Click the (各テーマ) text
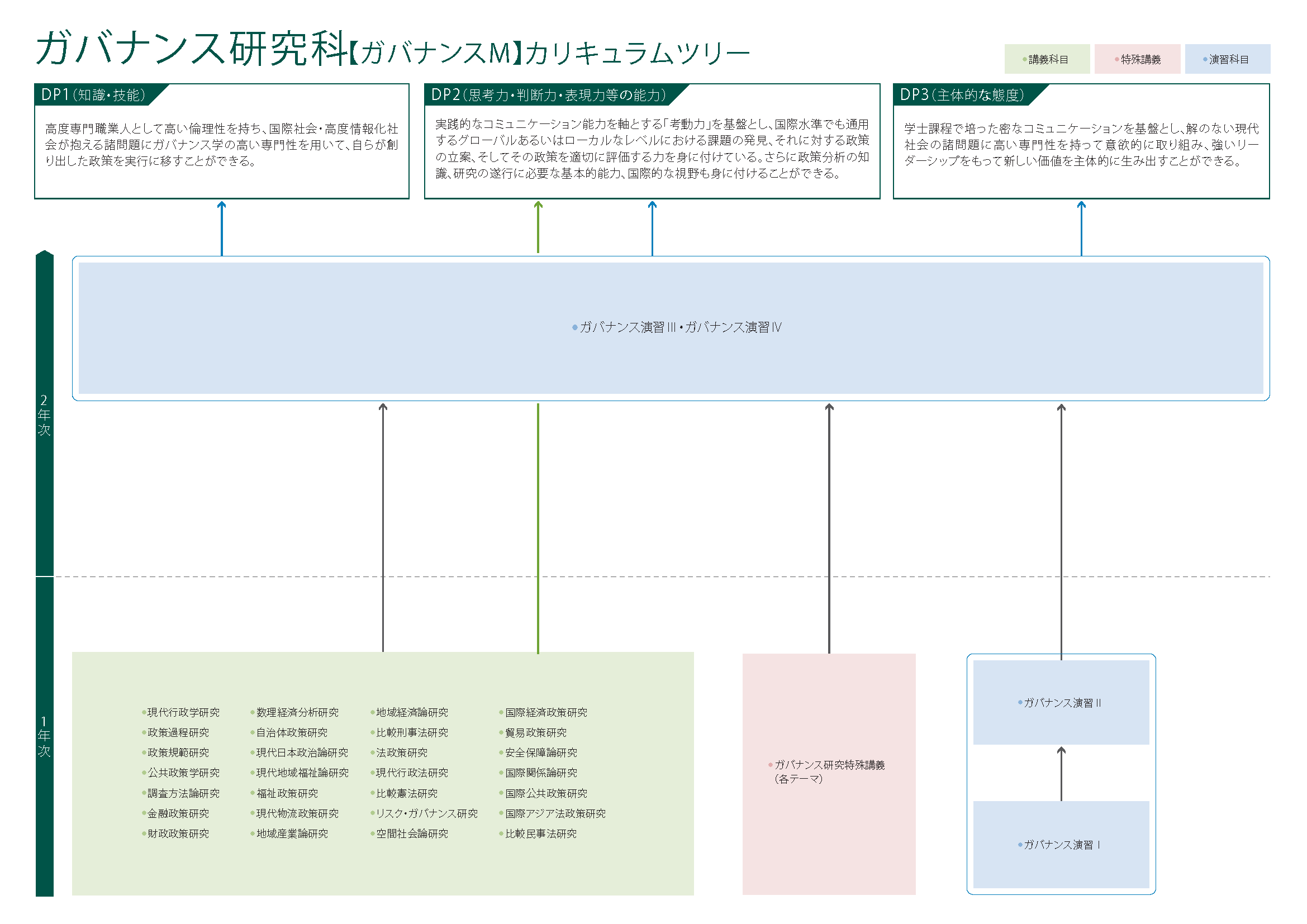 click(x=799, y=779)
